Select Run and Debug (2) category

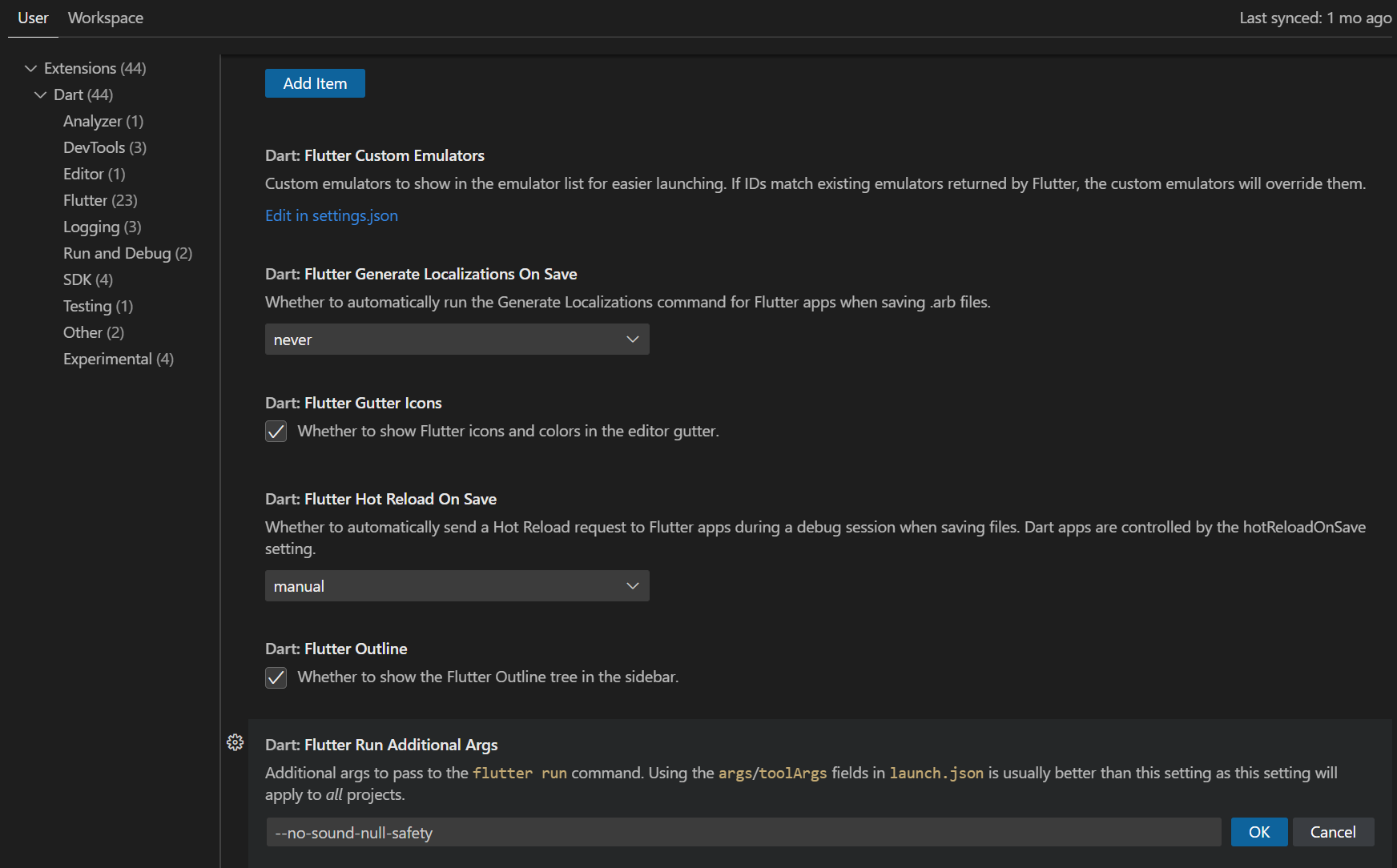click(x=128, y=253)
